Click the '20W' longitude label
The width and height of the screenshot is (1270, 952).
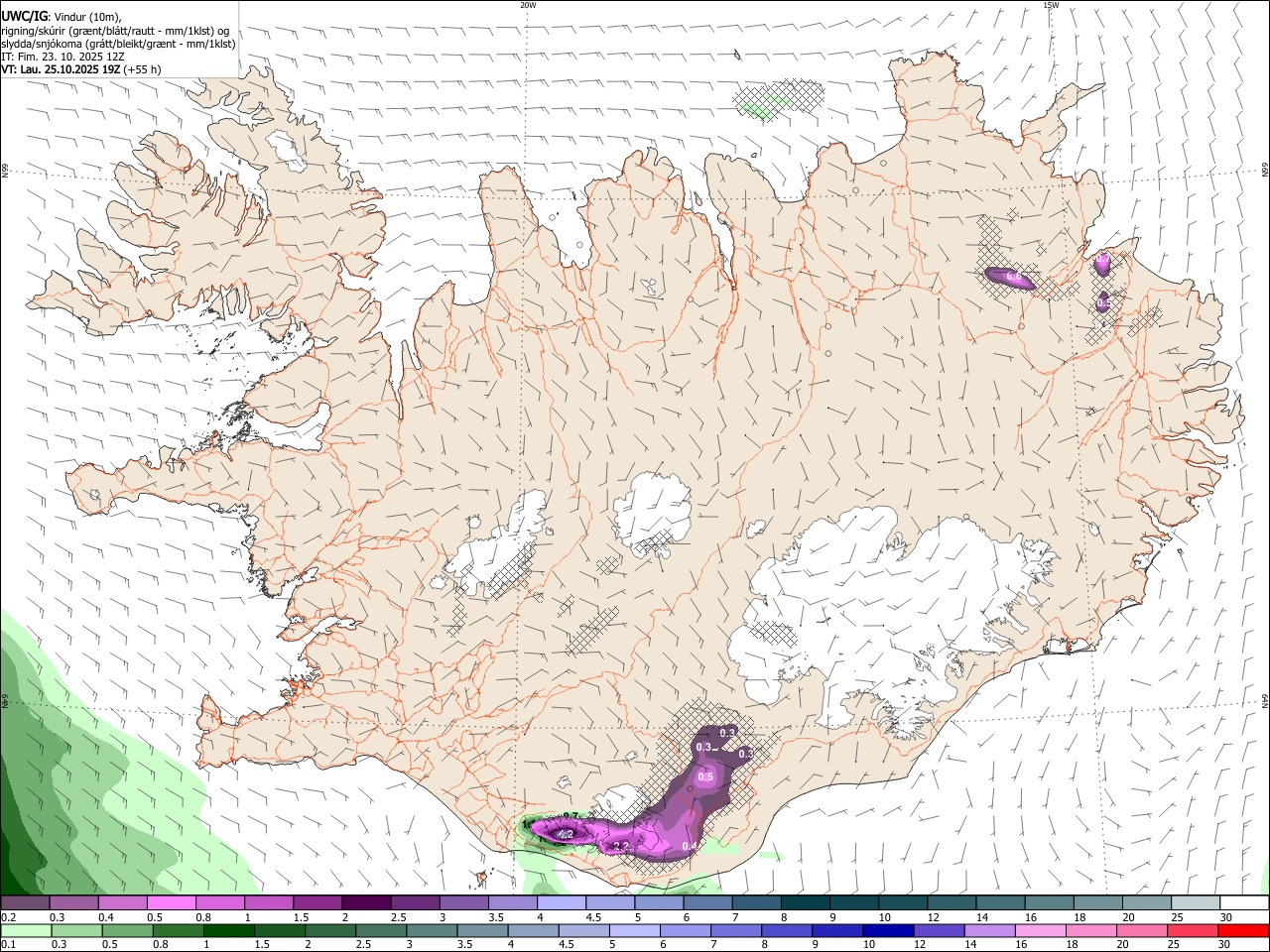[528, 5]
